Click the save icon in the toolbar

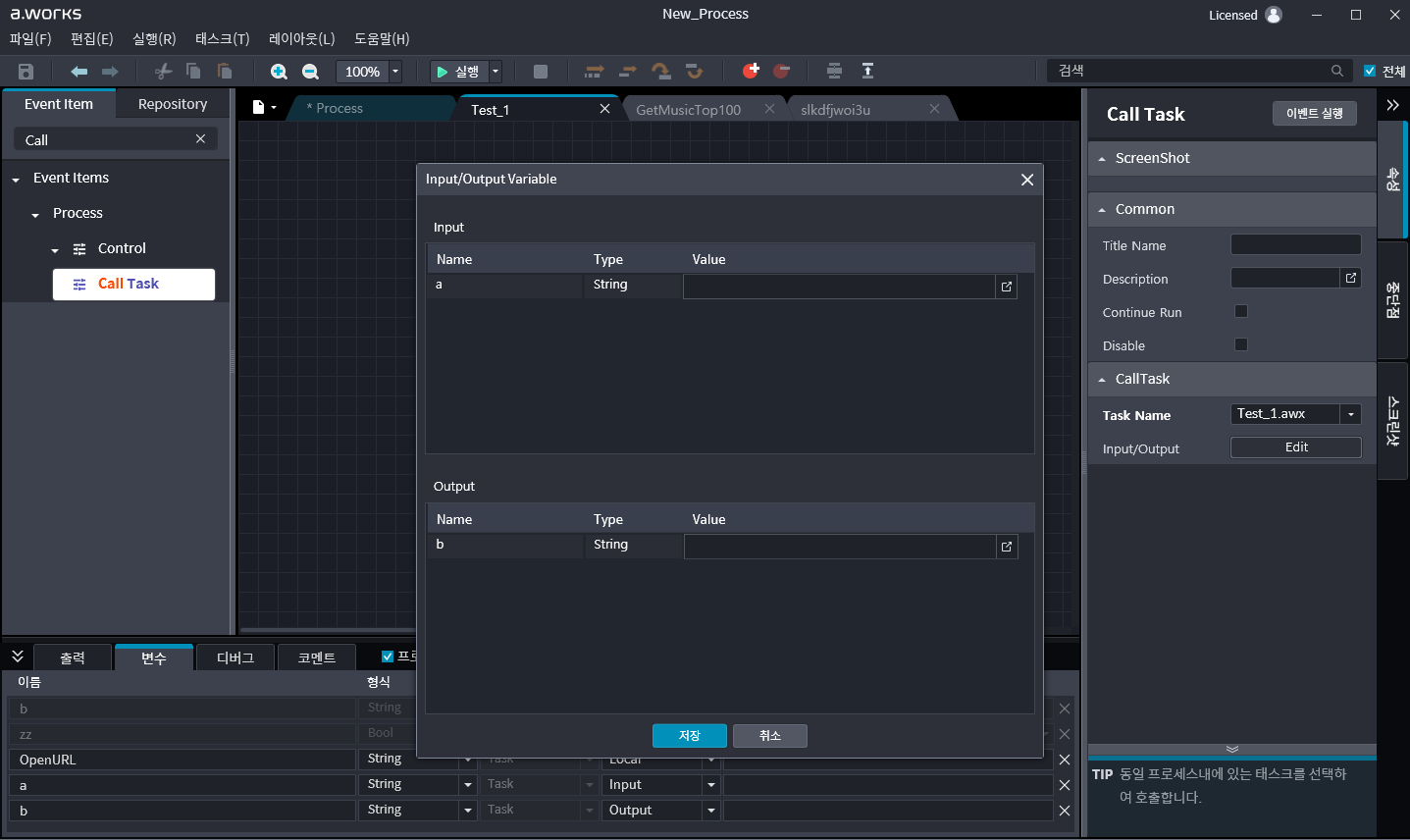point(26,72)
